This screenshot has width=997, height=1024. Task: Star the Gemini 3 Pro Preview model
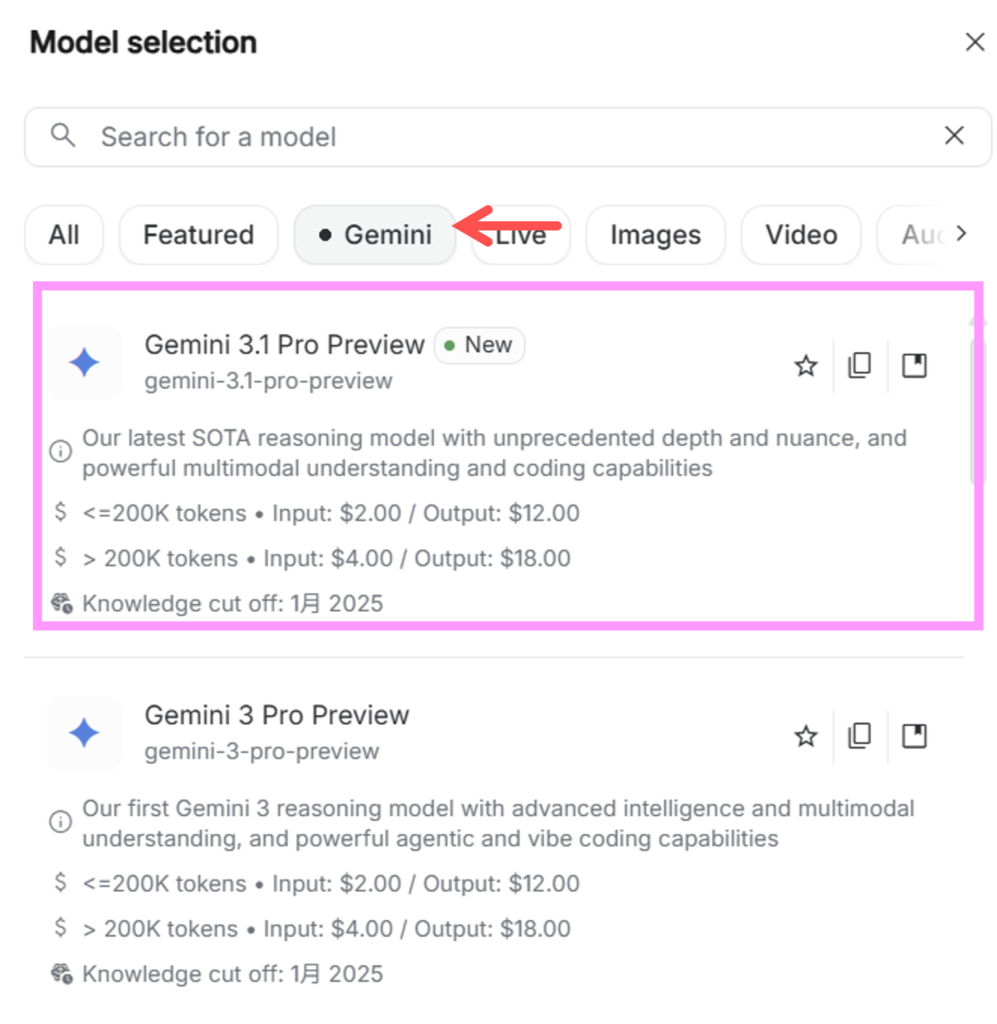[806, 737]
